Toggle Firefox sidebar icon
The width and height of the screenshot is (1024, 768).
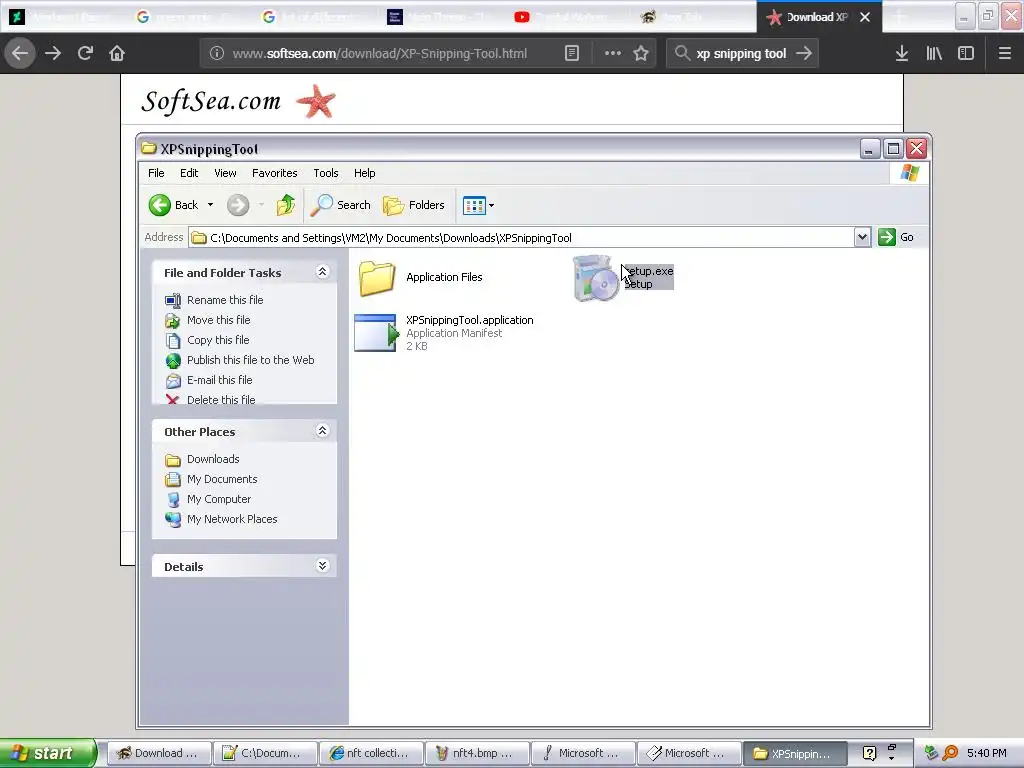click(966, 54)
